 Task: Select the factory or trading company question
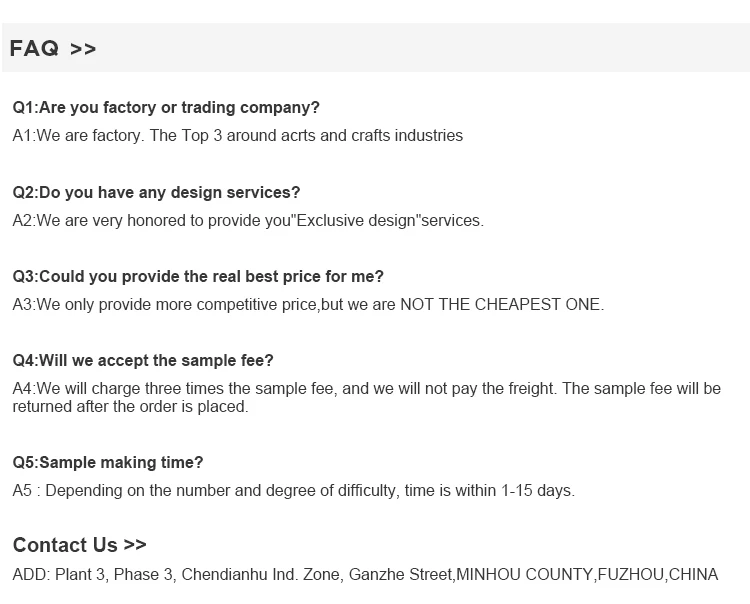tap(166, 107)
